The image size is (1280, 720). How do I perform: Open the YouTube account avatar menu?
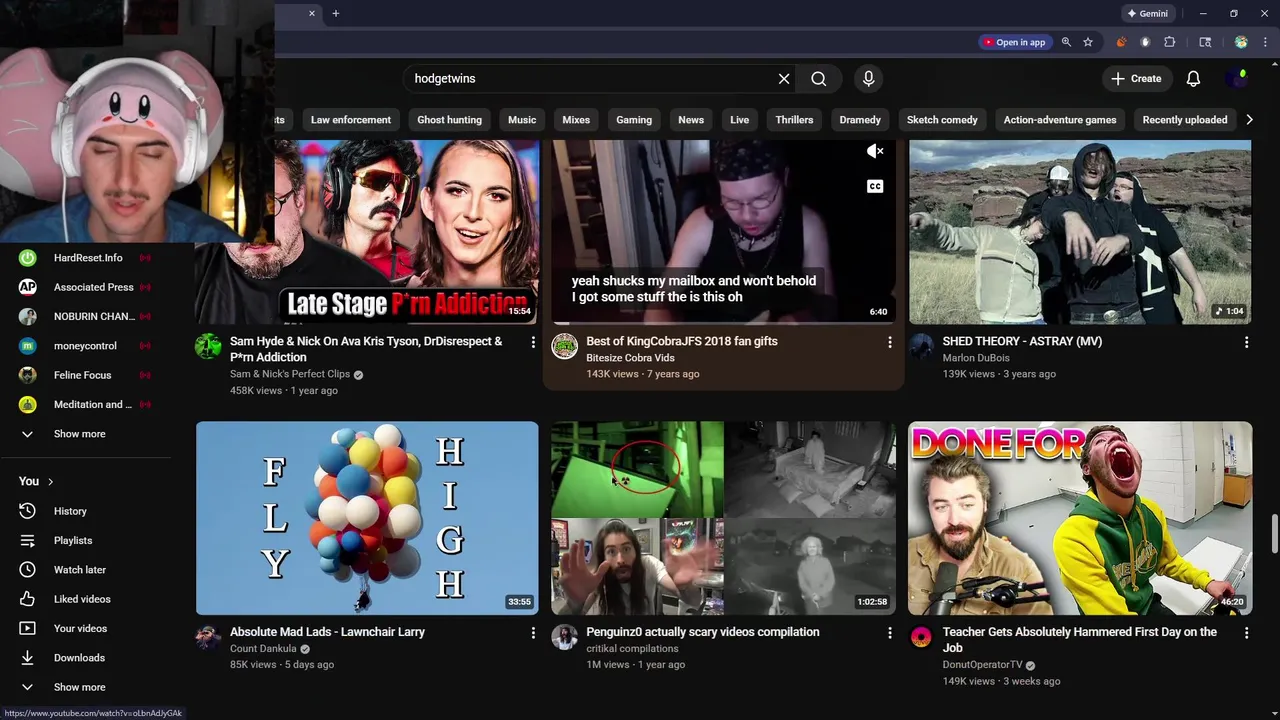[x=1239, y=78]
